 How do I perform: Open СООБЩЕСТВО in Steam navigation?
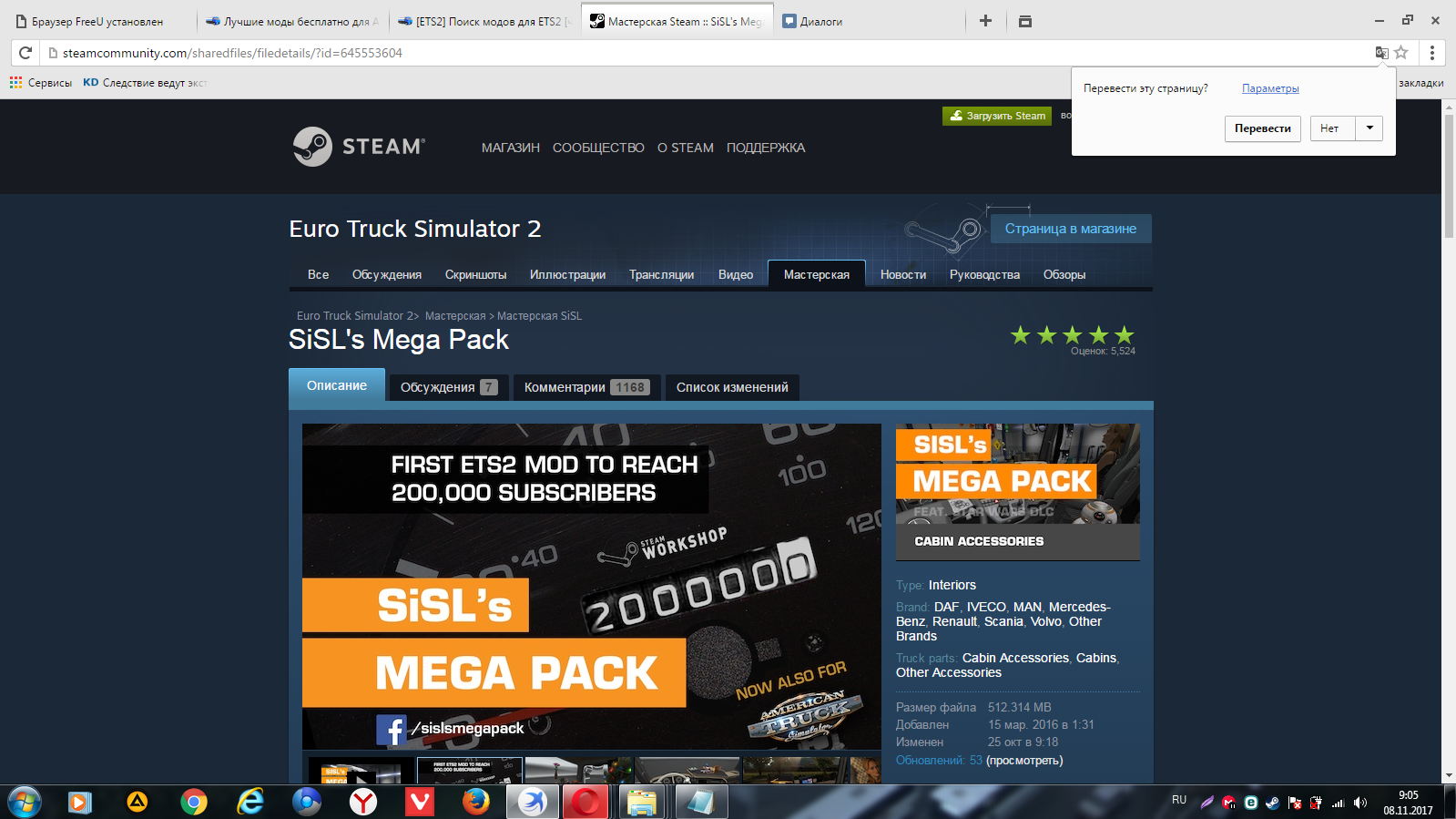click(598, 148)
